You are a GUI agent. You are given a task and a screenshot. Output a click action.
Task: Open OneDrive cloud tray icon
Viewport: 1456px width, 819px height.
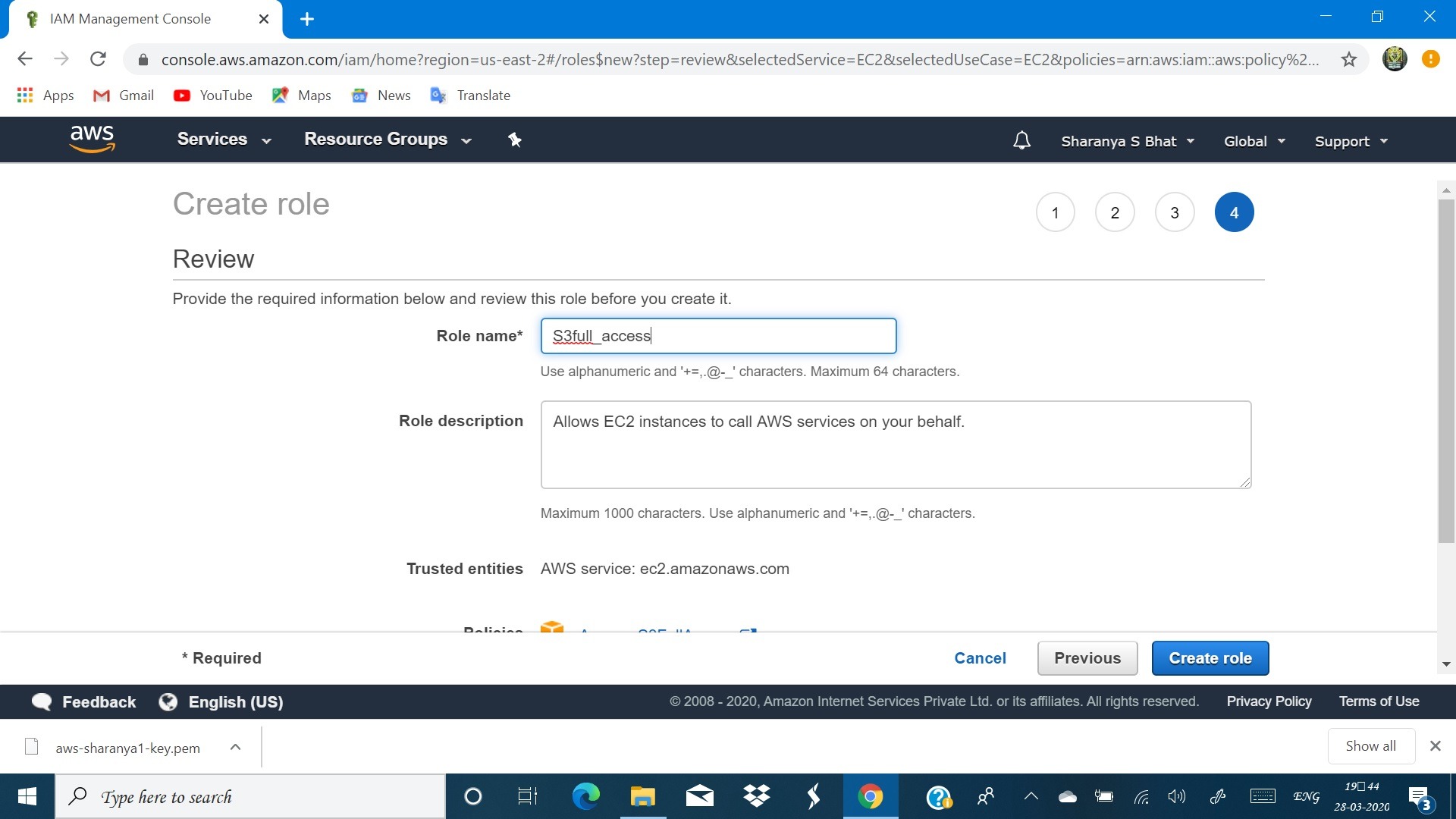click(1068, 796)
